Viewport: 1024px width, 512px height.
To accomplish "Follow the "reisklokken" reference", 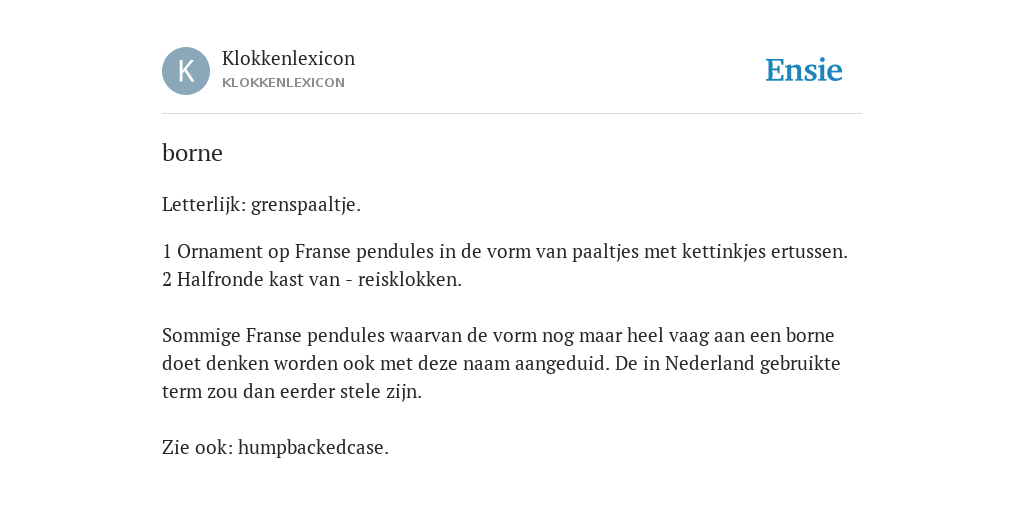I will (408, 280).
